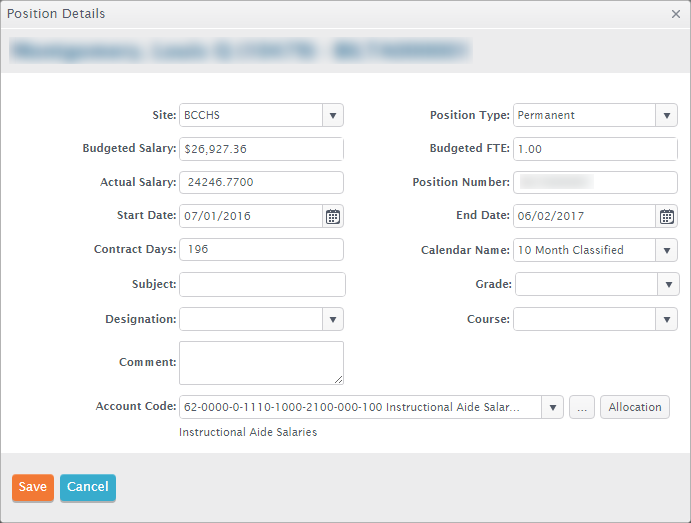Open the Designation dropdown

pyautogui.click(x=333, y=319)
